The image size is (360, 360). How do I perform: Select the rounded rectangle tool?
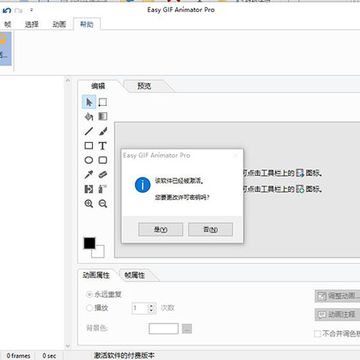click(103, 160)
